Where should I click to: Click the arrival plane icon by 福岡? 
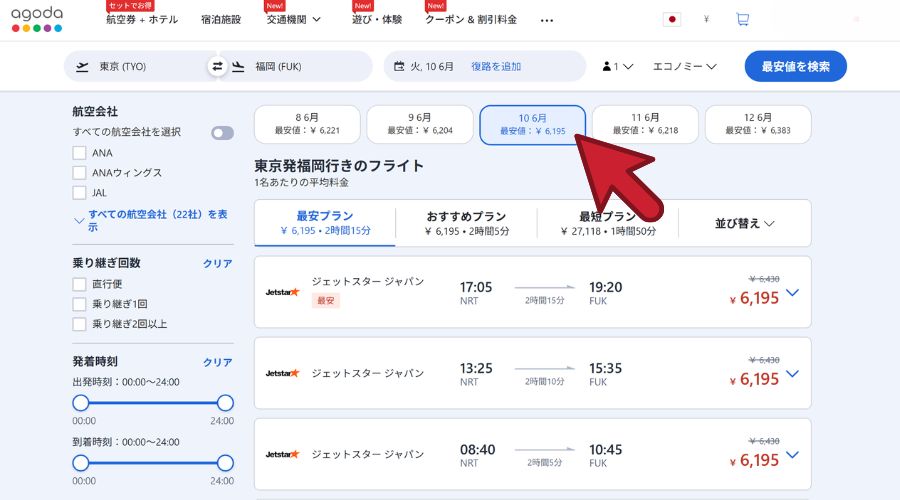(x=238, y=67)
